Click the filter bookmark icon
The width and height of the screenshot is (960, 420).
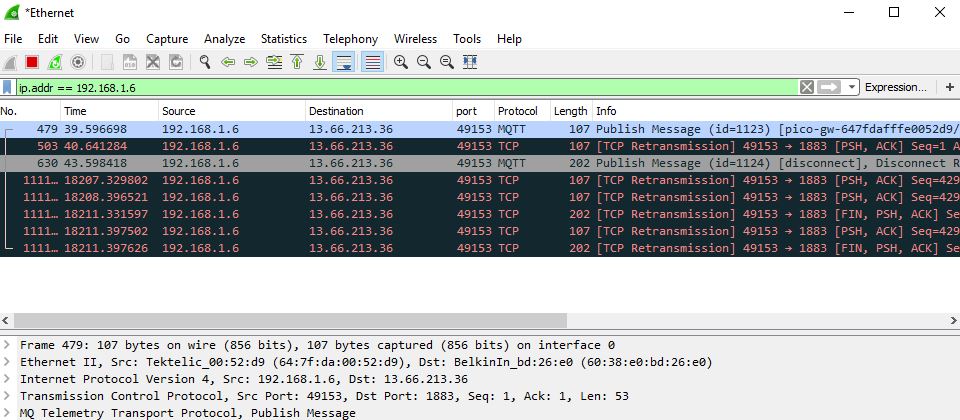[7, 88]
